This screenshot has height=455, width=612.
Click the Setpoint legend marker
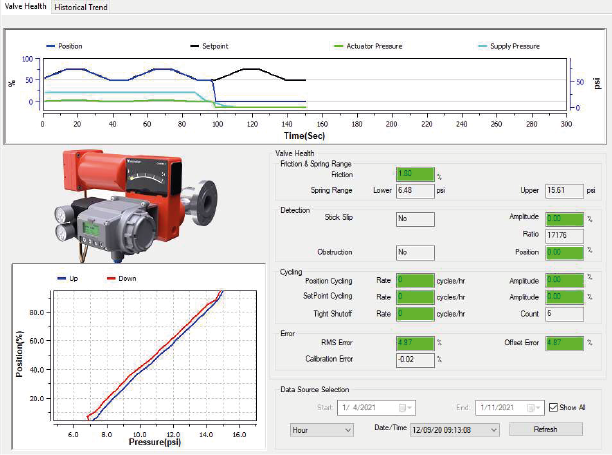click(x=196, y=45)
